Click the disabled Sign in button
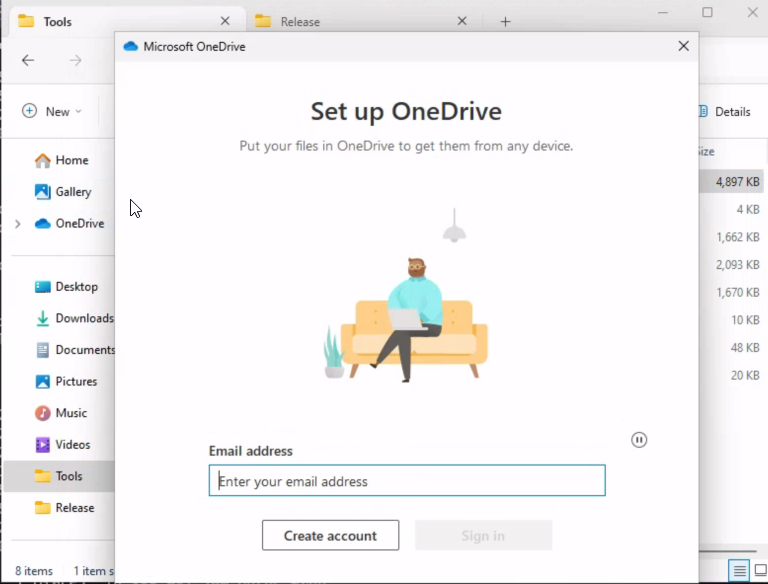Image resolution: width=768 pixels, height=584 pixels. [483, 535]
